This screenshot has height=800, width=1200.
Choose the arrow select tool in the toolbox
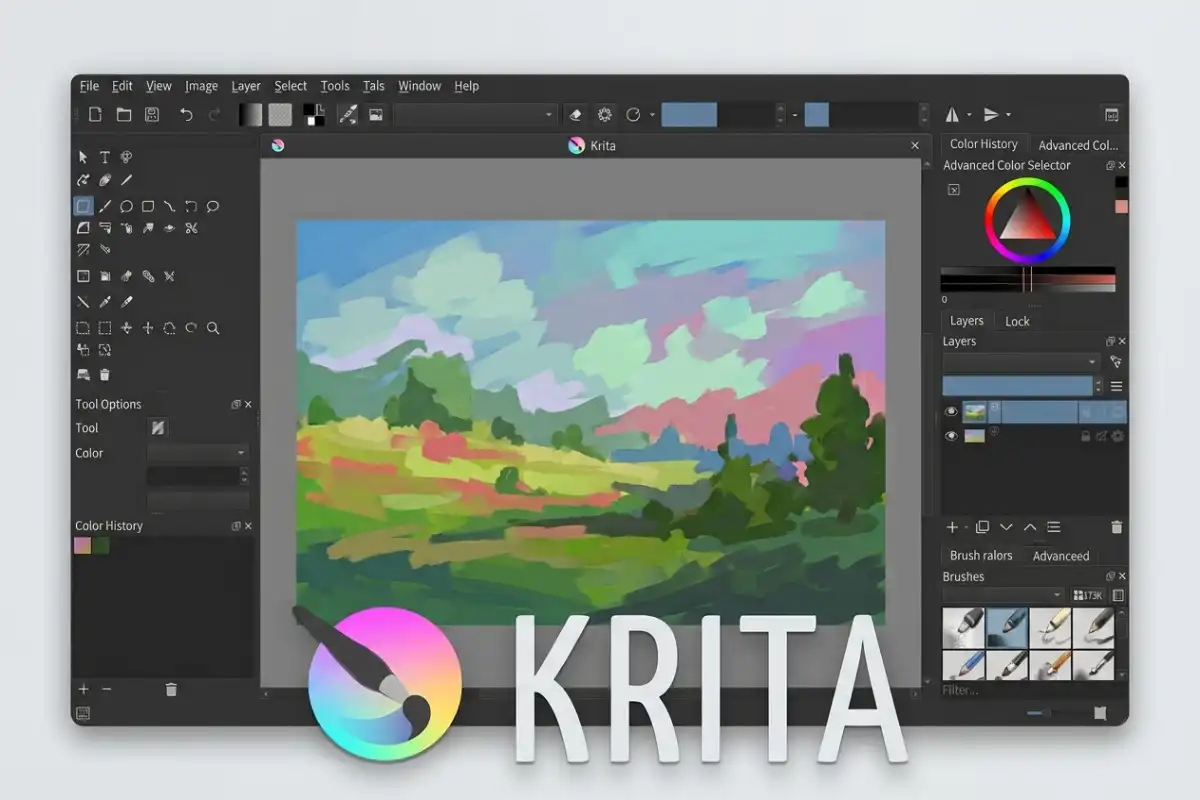pos(83,157)
